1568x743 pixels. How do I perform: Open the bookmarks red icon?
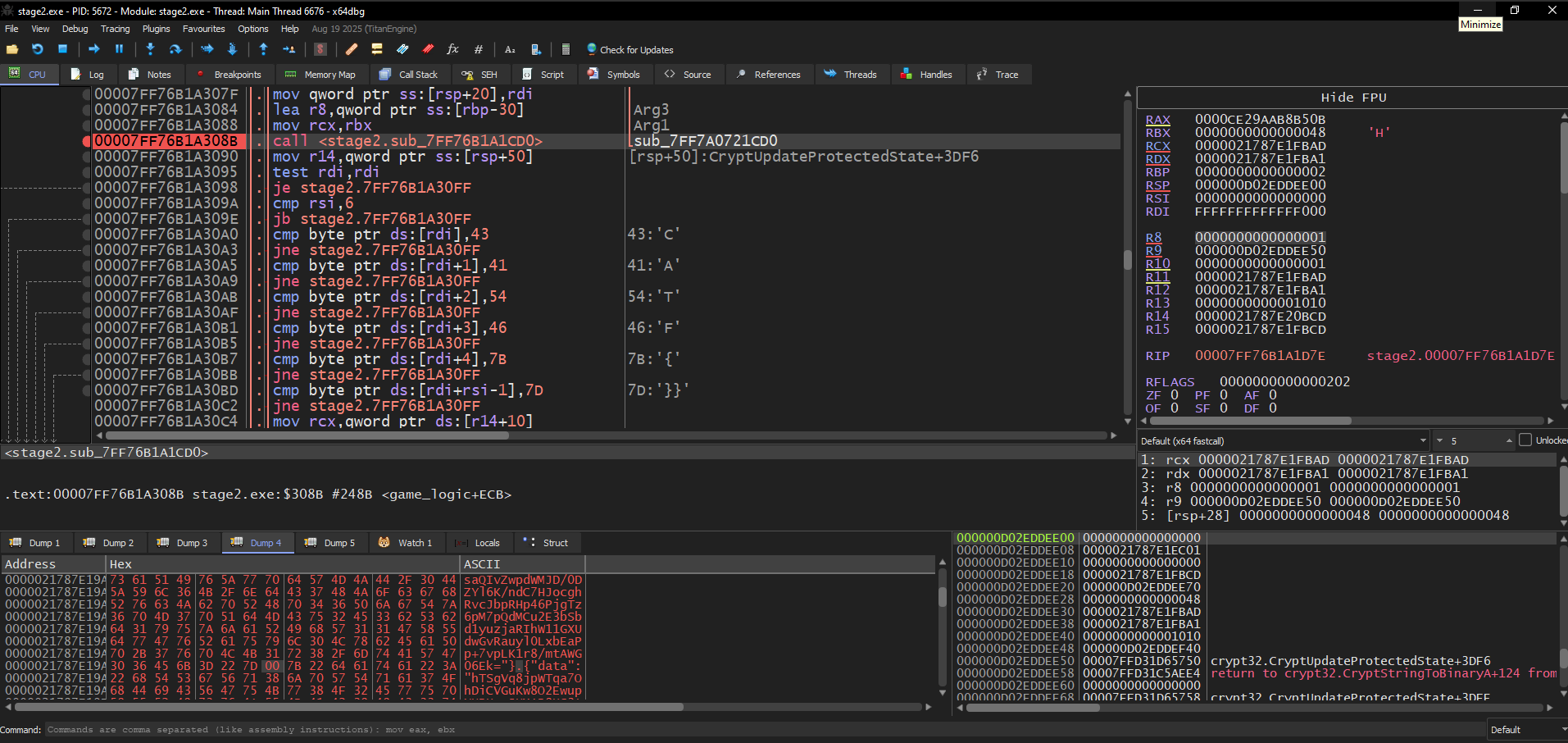coord(428,49)
